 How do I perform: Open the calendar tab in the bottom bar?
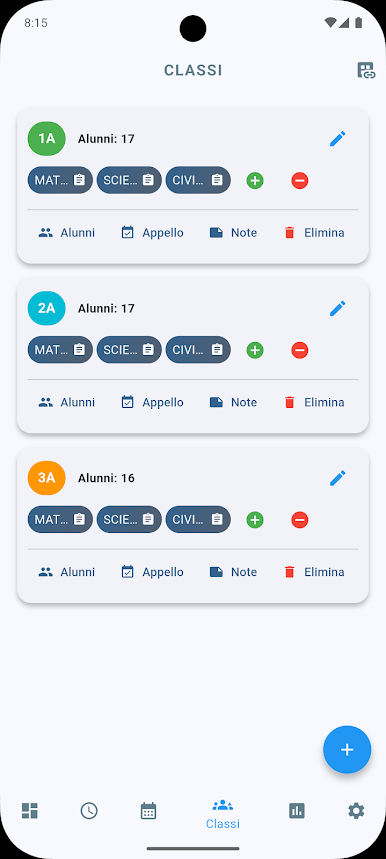(148, 810)
